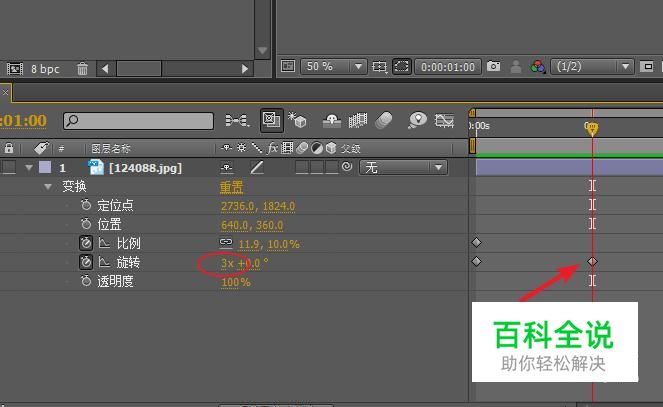Select the [124088.jpg] layer name
Screen dimensions: 663x407
[x=145, y=168]
